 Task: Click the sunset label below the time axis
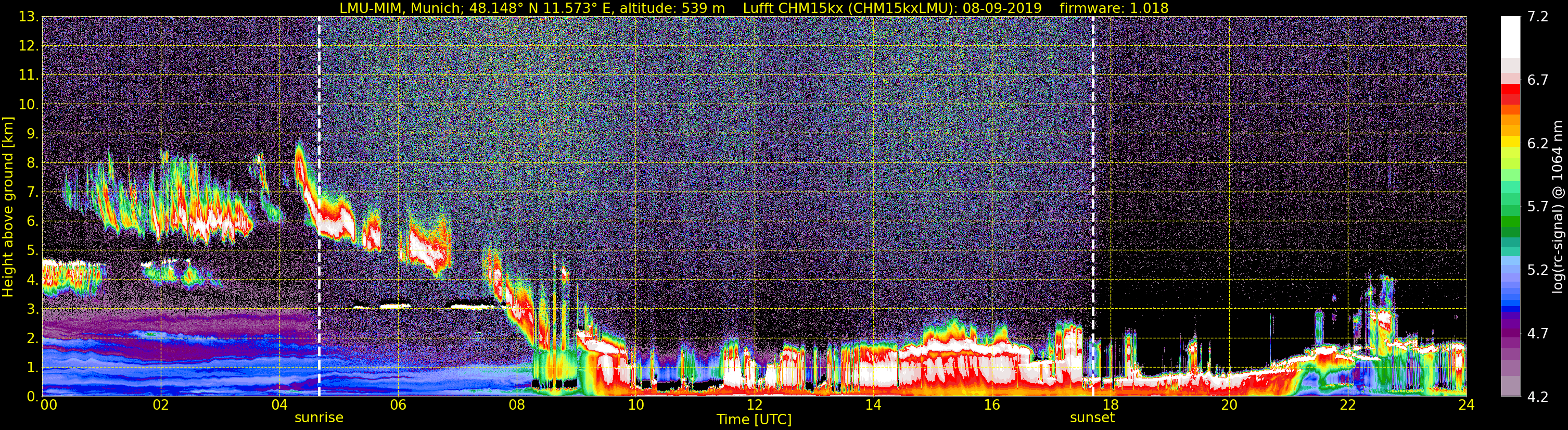click(x=1093, y=418)
